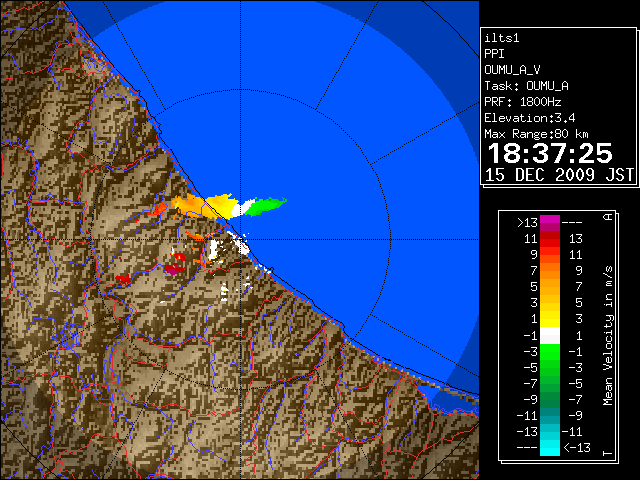Viewport: 640px width, 480px height.
Task: Click the letter 'A' at the legend's top right
Action: (x=608, y=216)
